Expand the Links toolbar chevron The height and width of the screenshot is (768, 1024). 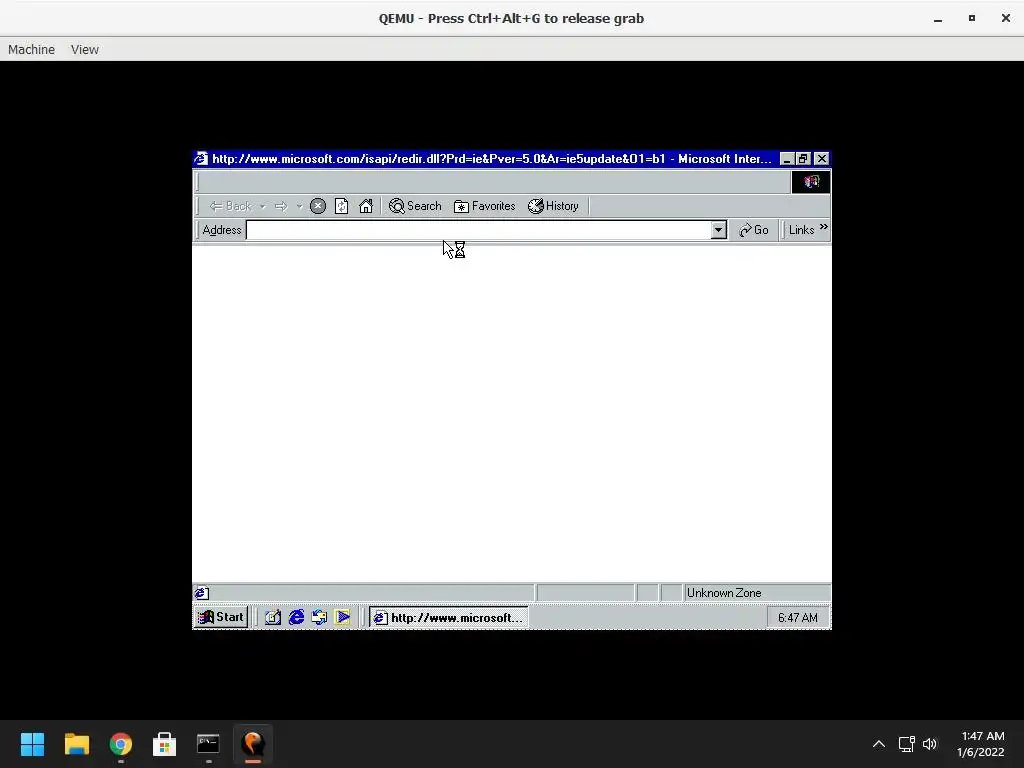[x=824, y=227]
